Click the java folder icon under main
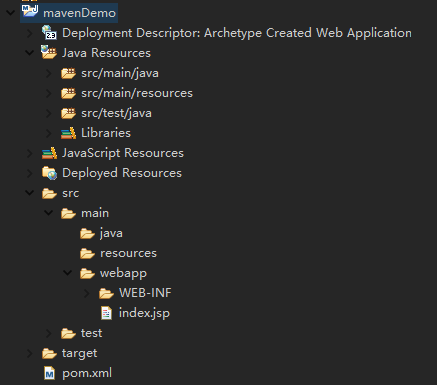The width and height of the screenshot is (437, 385). point(87,233)
